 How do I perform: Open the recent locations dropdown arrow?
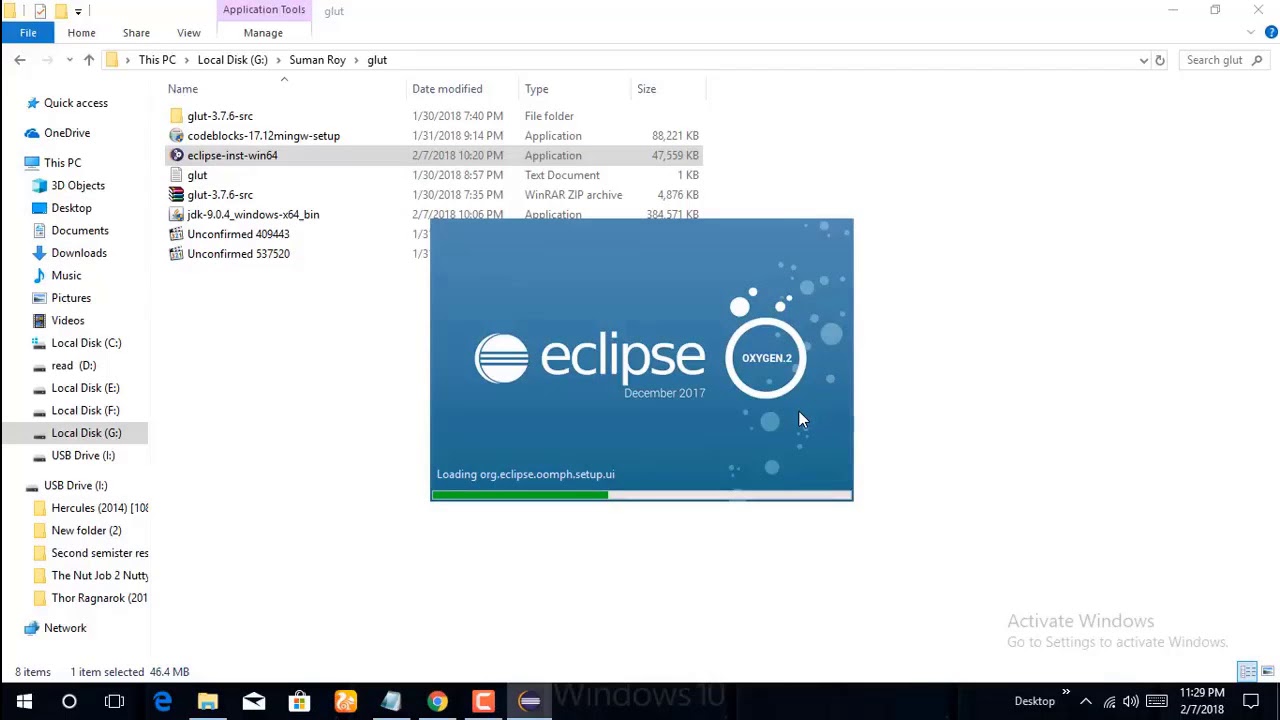click(69, 60)
